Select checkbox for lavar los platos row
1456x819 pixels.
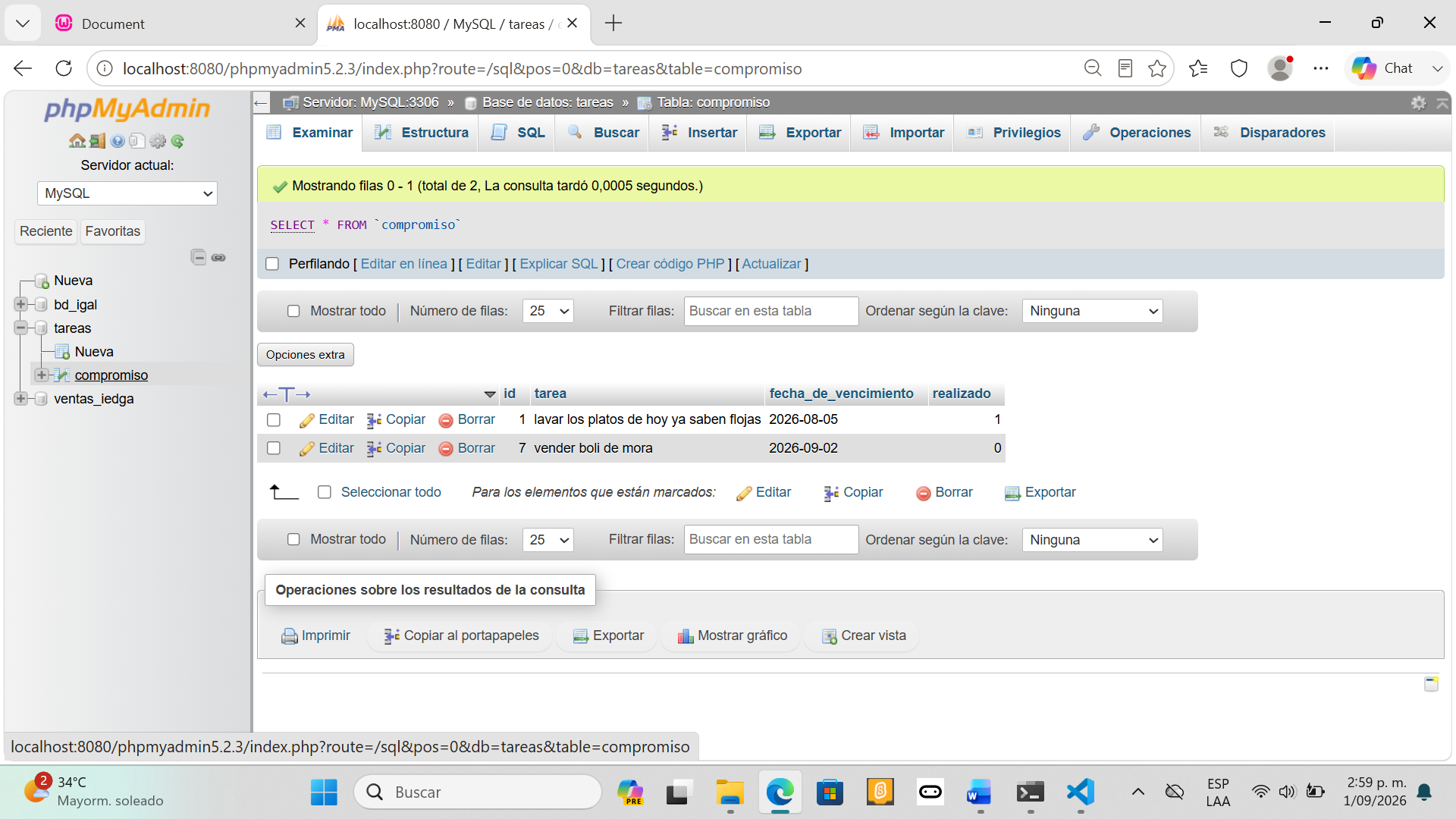[274, 420]
